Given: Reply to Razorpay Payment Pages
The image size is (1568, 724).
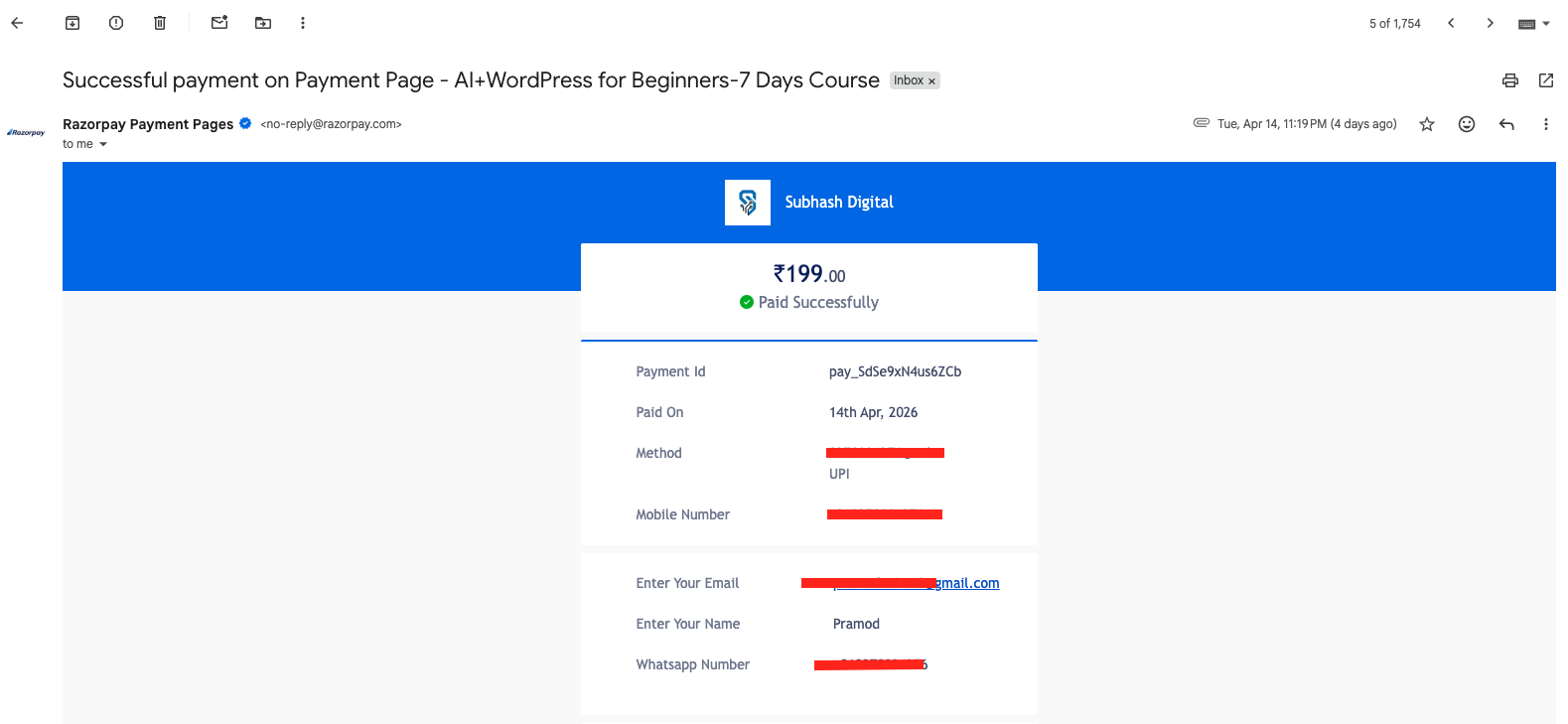Looking at the screenshot, I should 1506,124.
